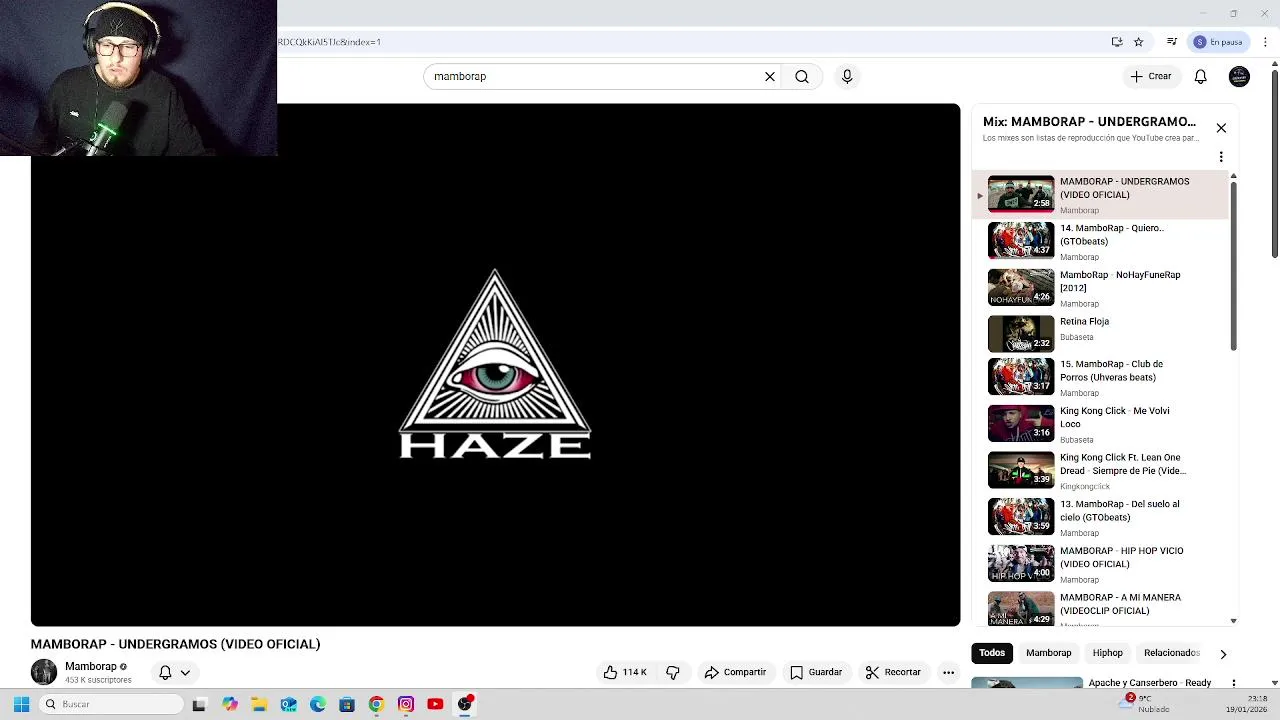This screenshot has width=1280, height=720.
Task: Open YouTube notifications bell
Action: pos(1200,76)
